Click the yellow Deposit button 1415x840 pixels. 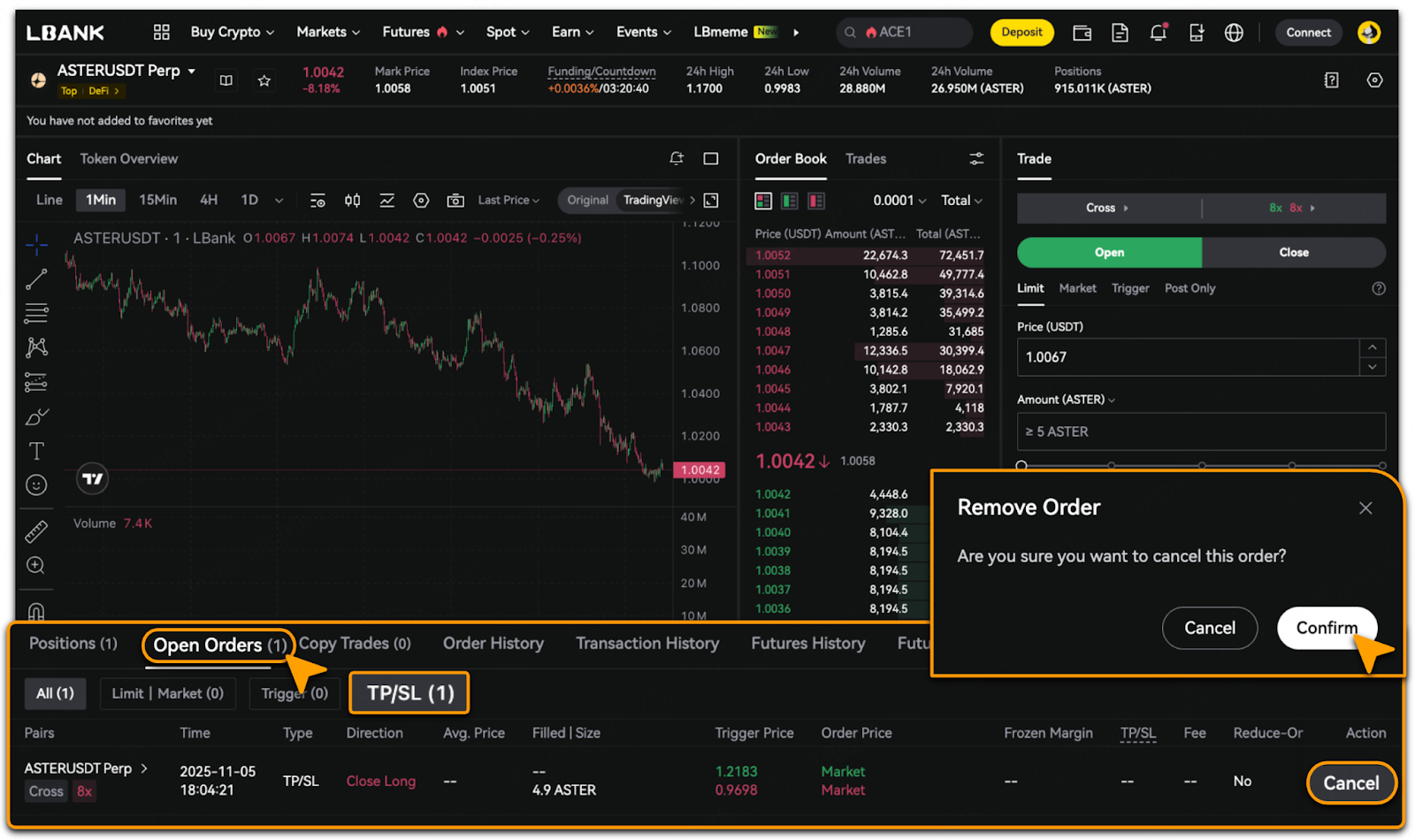[x=1021, y=33]
